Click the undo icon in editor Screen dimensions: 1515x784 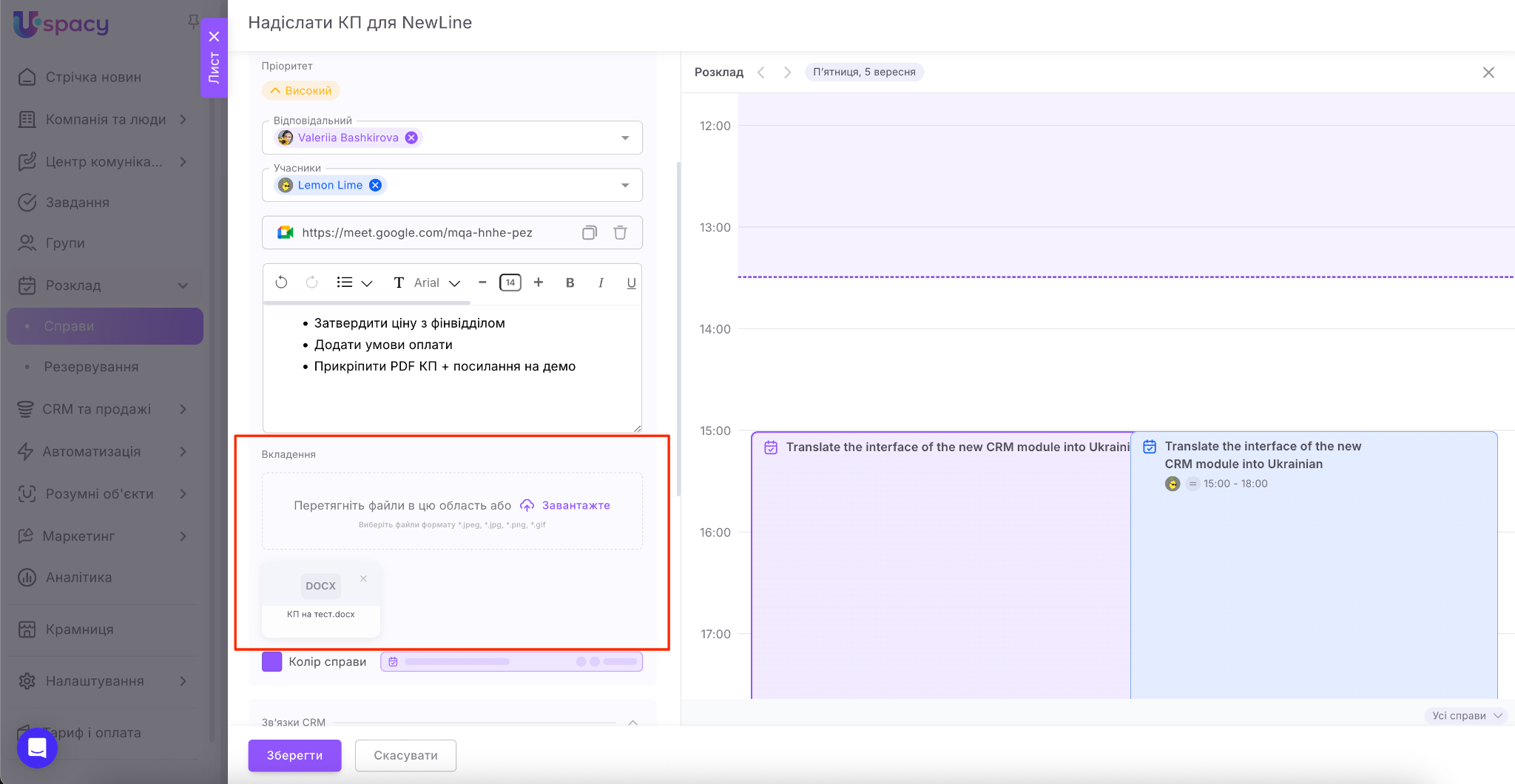[x=281, y=283]
